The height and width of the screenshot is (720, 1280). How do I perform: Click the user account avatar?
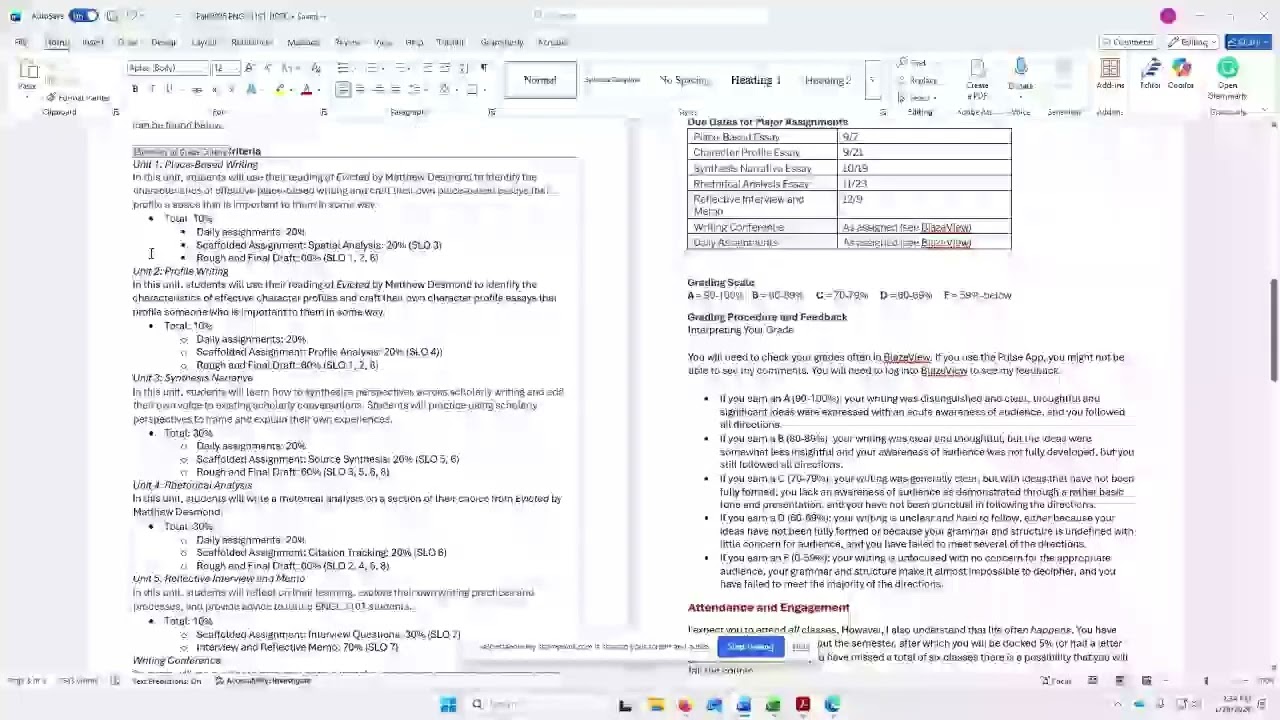(x=1168, y=16)
